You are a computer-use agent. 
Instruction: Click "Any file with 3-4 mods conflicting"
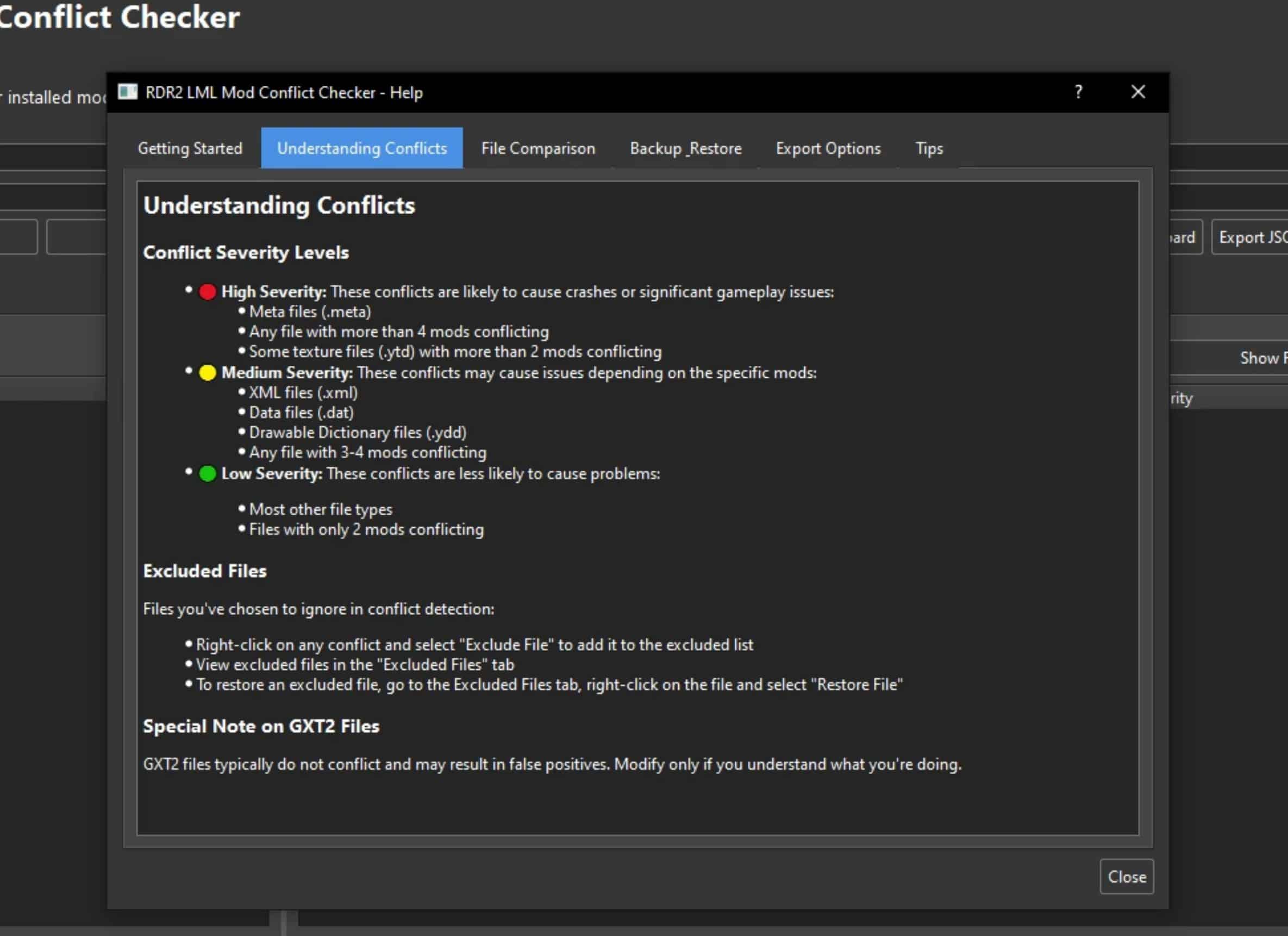pyautogui.click(x=367, y=452)
